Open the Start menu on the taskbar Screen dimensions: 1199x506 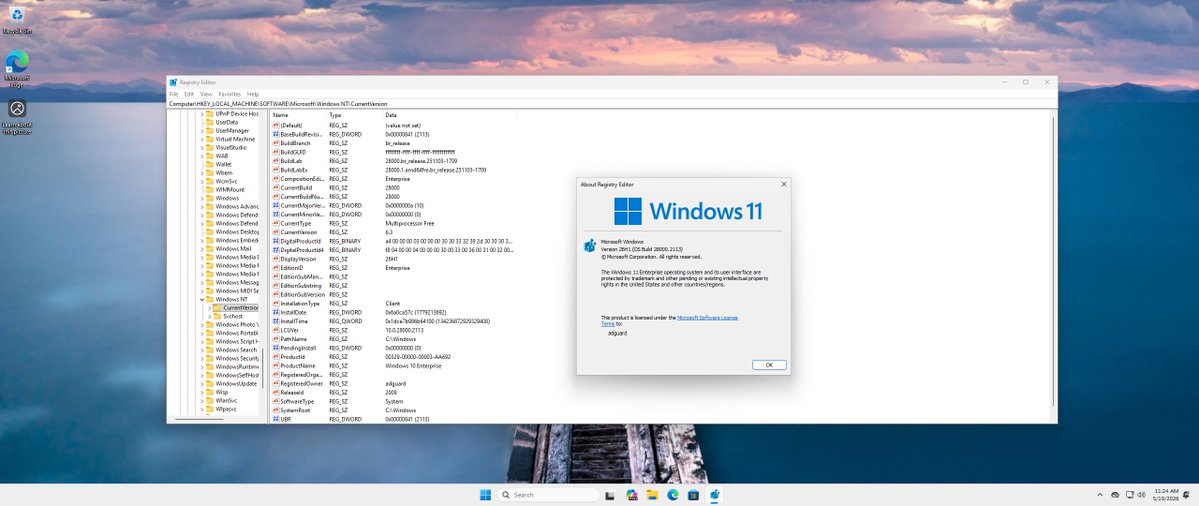pyautogui.click(x=485, y=495)
